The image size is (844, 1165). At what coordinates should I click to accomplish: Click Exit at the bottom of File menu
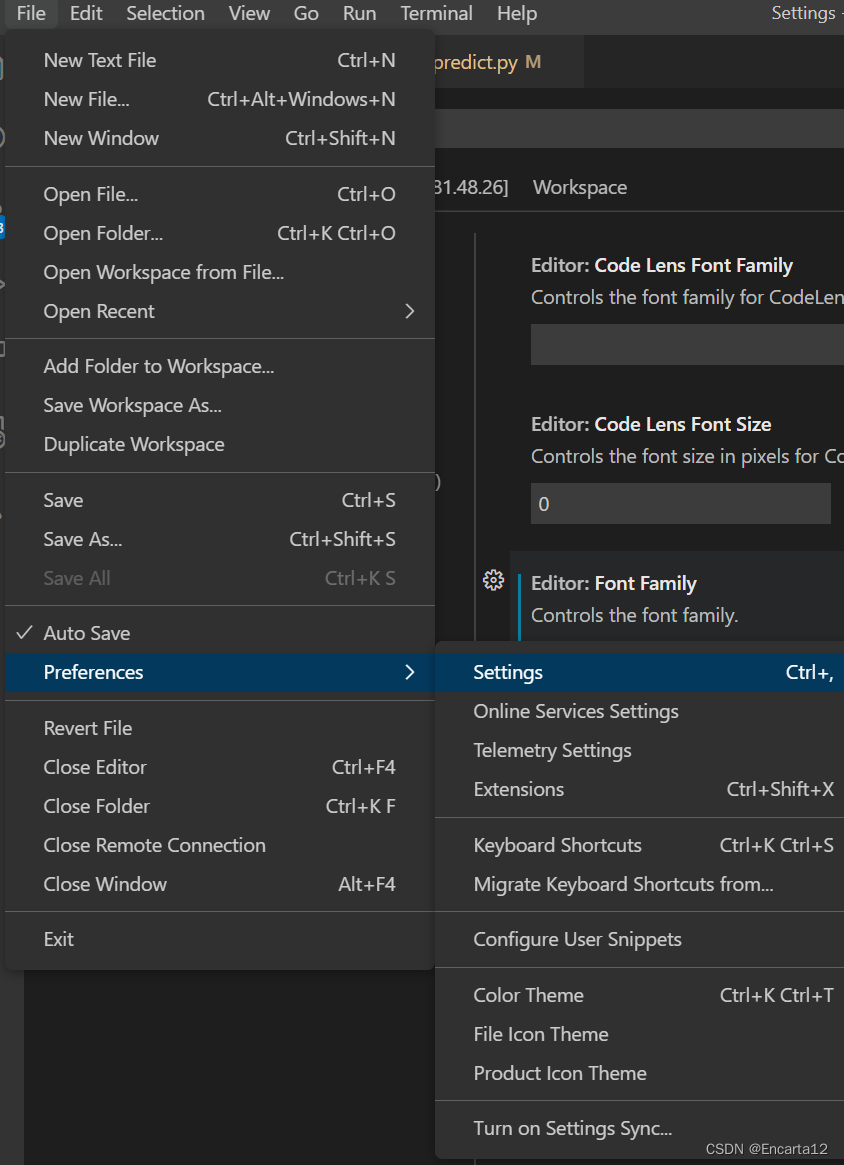point(58,939)
